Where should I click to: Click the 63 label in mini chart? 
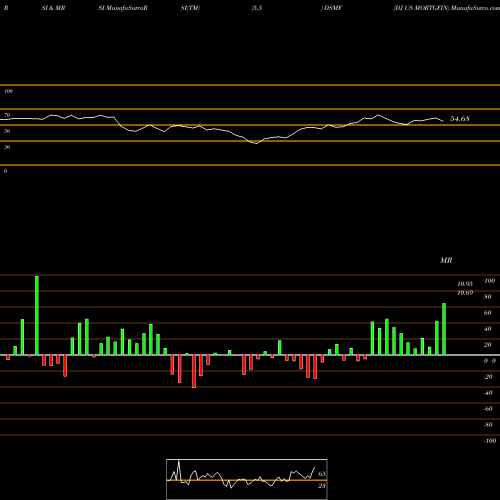point(322,474)
